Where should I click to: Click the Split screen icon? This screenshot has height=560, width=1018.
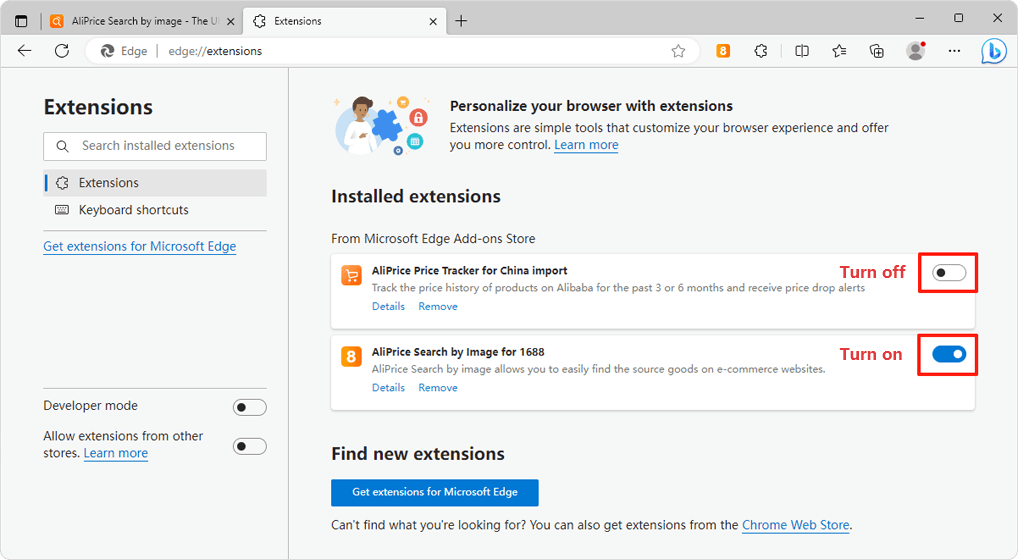point(801,51)
